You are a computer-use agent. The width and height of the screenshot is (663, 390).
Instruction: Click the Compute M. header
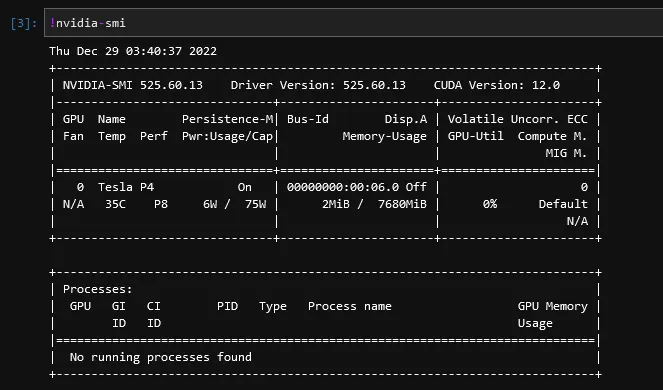(553, 136)
